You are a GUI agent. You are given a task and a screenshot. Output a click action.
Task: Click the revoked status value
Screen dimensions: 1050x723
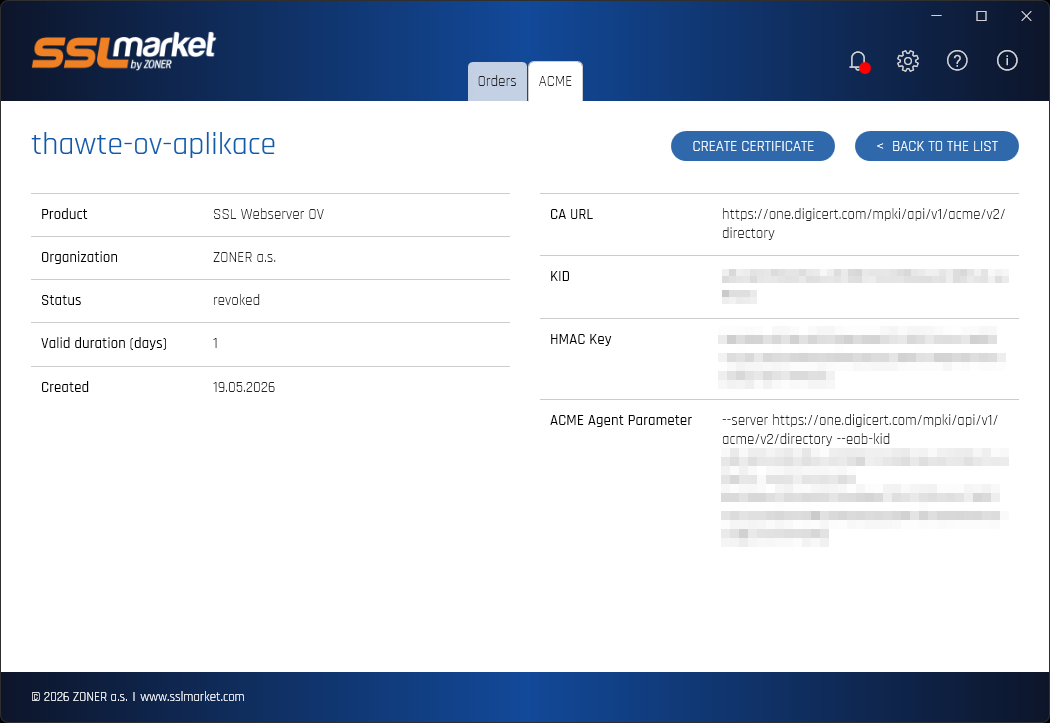tap(236, 300)
